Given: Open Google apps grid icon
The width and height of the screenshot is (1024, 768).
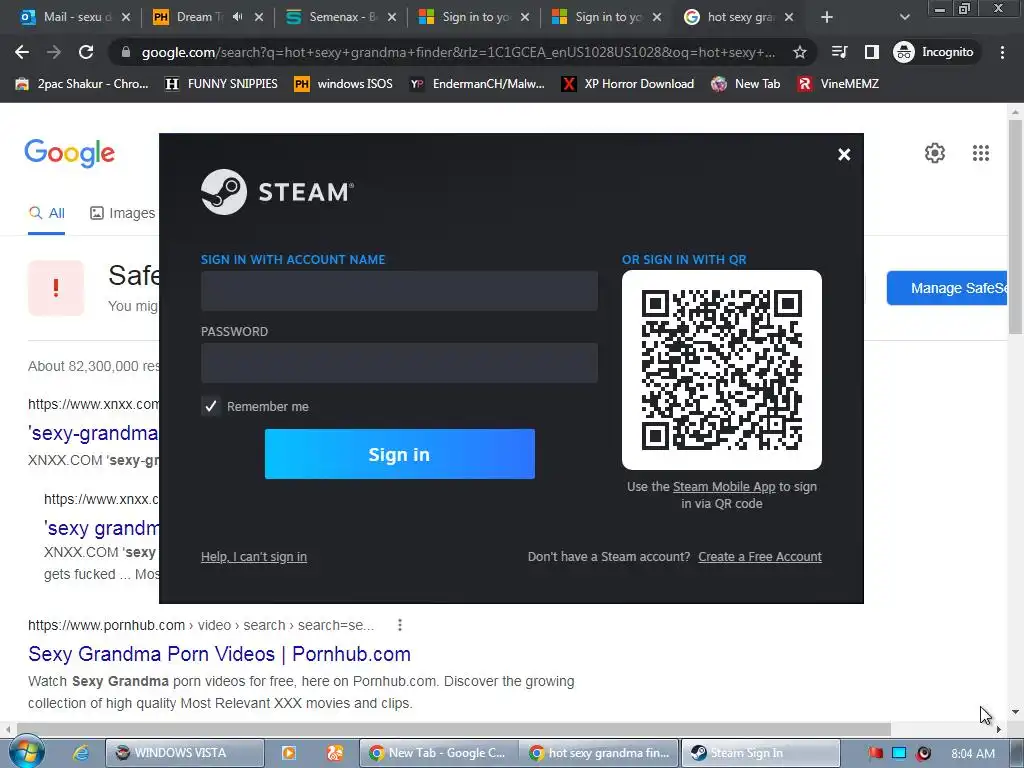Looking at the screenshot, I should coord(980,153).
